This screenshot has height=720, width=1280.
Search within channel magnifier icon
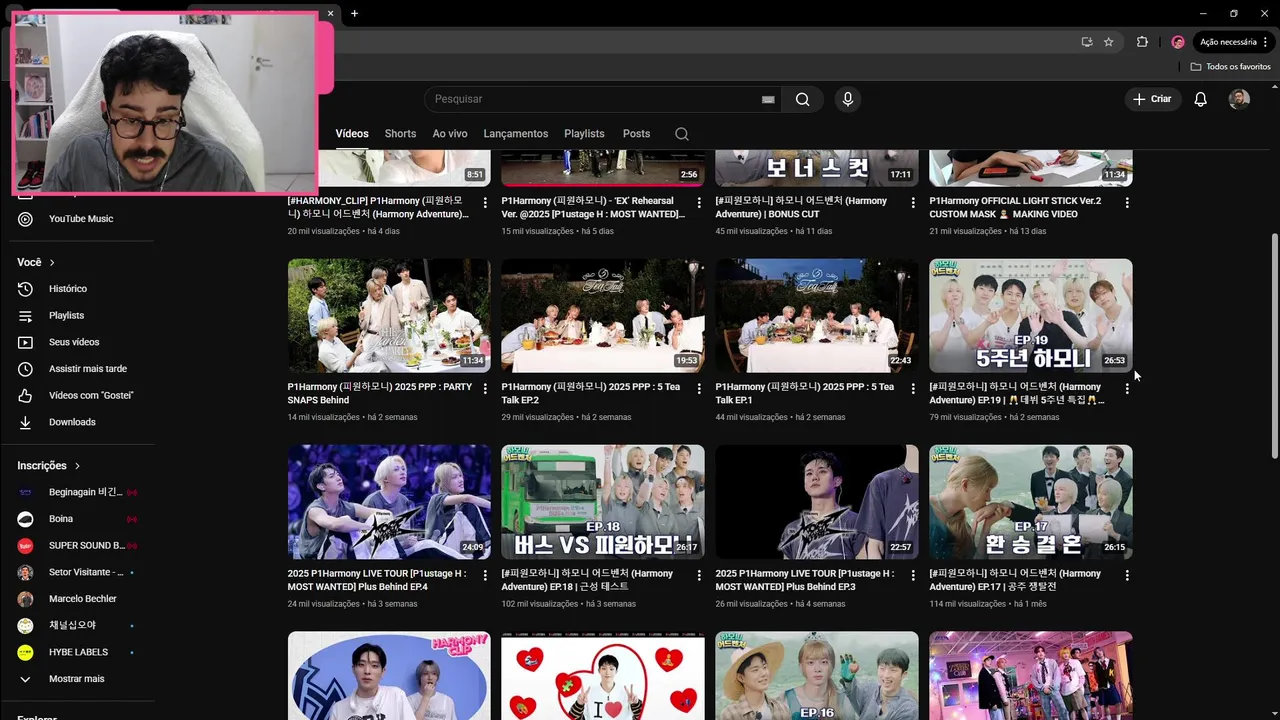682,134
